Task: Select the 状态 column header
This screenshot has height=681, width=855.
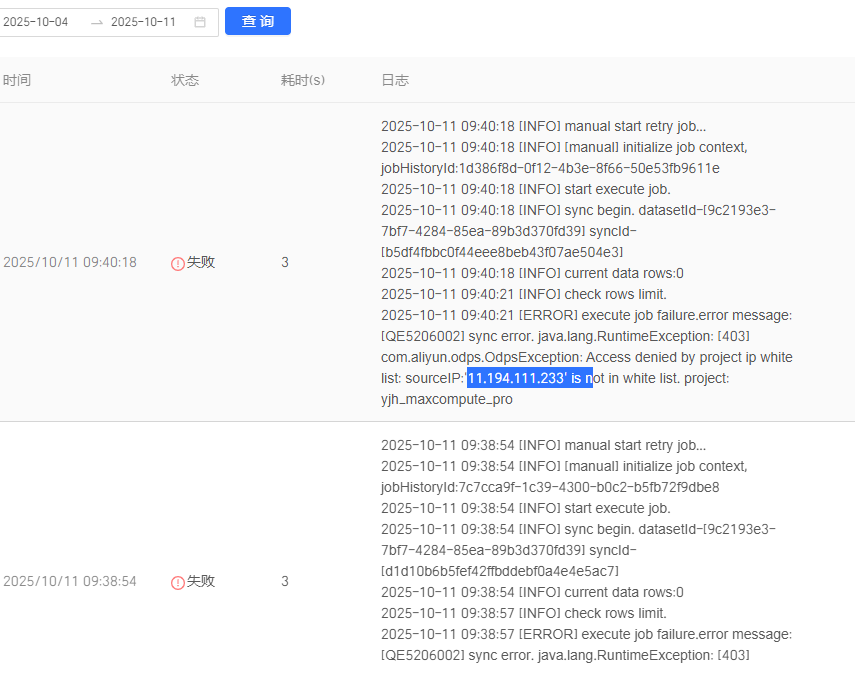Action: 185,80
